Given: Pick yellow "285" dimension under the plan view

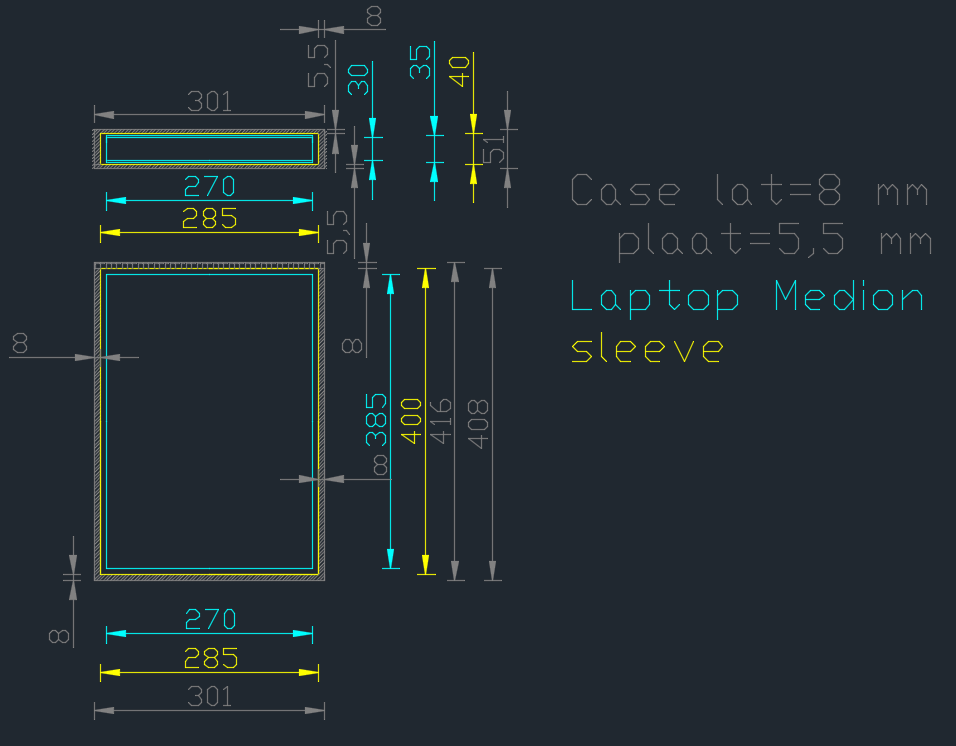Looking at the screenshot, I should 210,658.
